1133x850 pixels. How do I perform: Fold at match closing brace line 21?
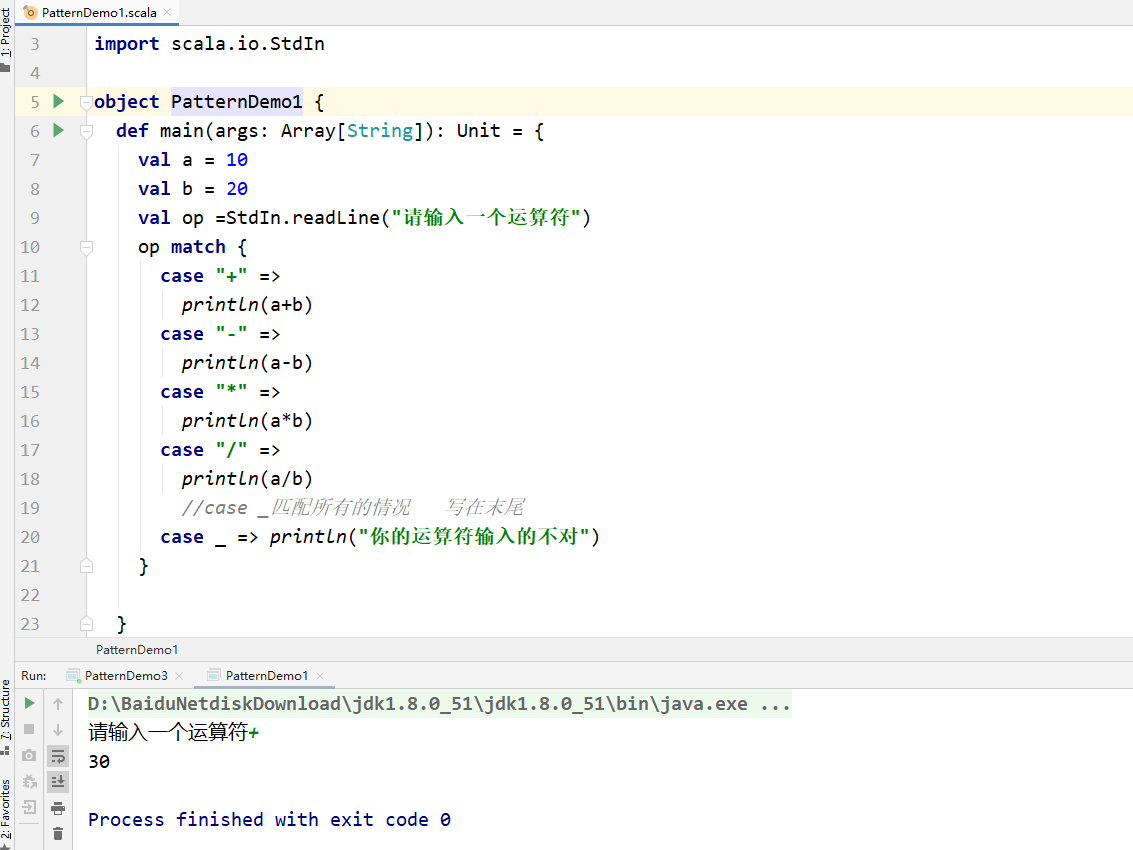click(x=86, y=566)
